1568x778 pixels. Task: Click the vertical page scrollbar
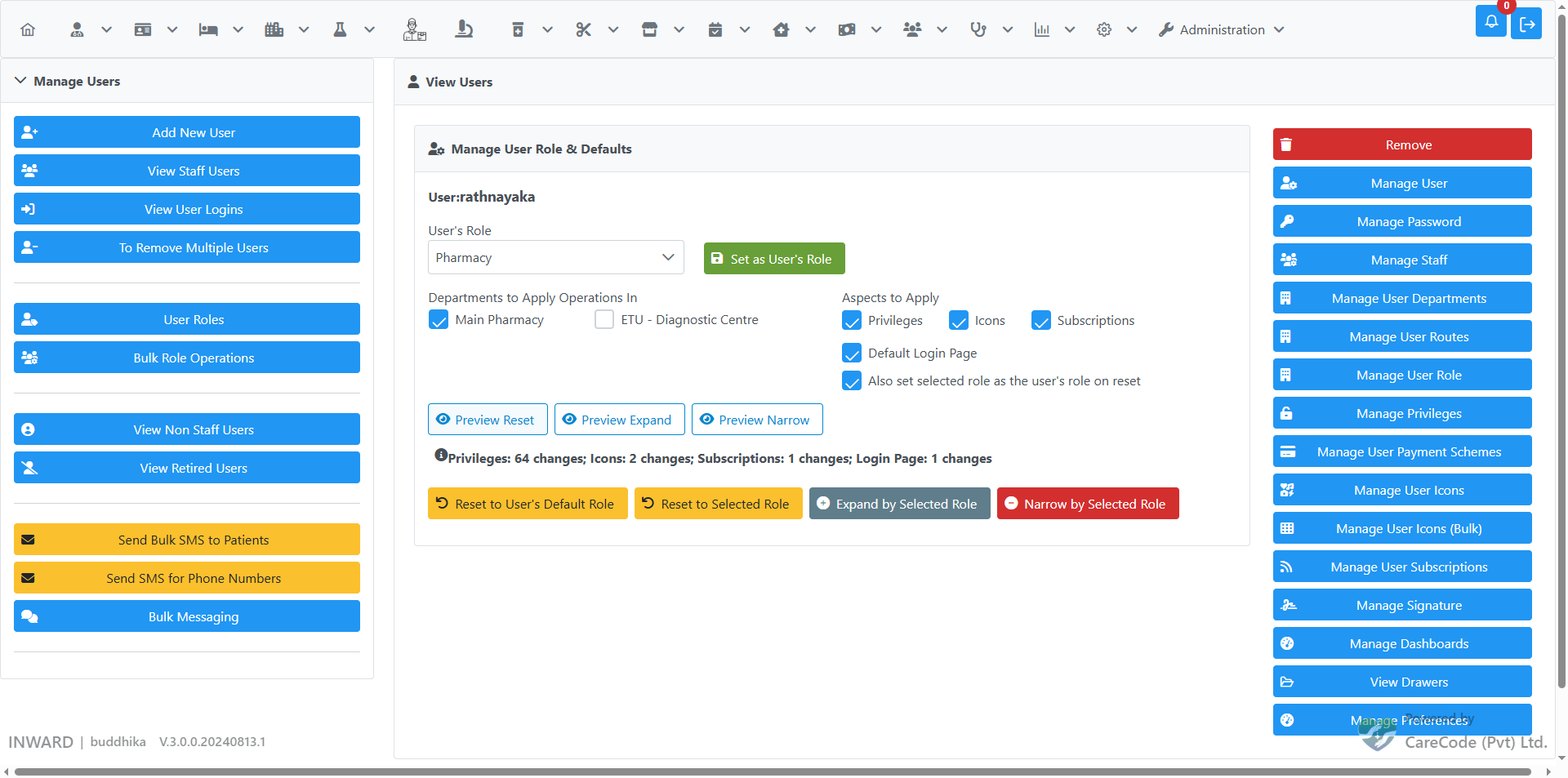[x=1561, y=351]
